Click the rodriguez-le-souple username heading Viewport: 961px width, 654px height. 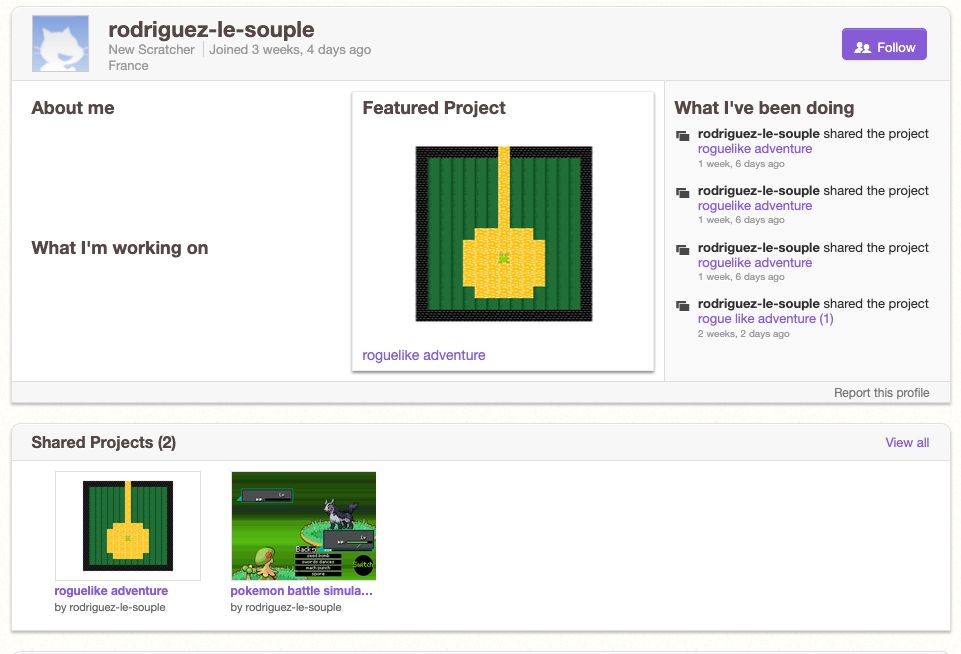point(211,29)
